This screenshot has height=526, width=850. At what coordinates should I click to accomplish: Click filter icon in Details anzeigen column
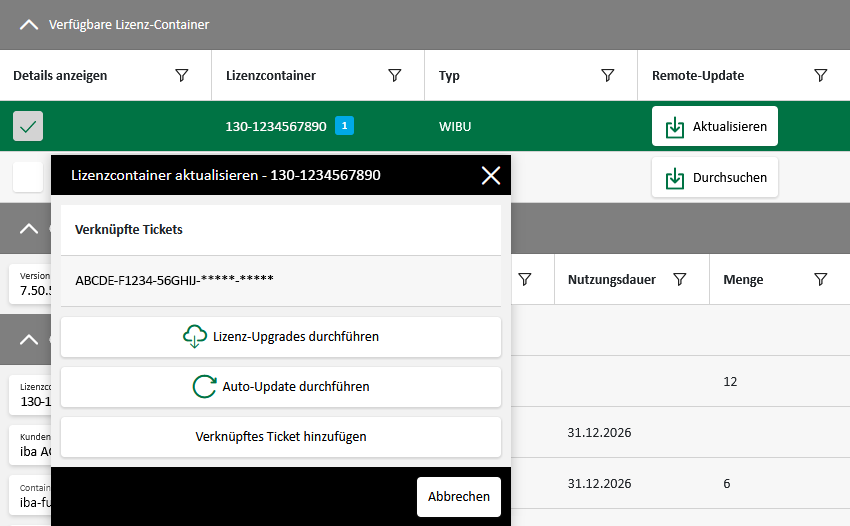[182, 76]
